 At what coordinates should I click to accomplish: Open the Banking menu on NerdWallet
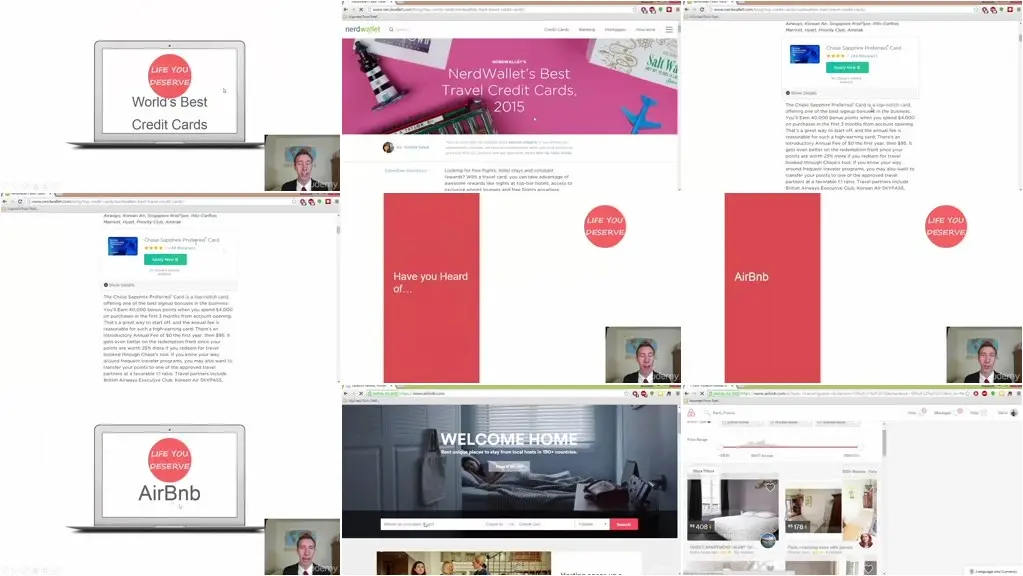(587, 29)
